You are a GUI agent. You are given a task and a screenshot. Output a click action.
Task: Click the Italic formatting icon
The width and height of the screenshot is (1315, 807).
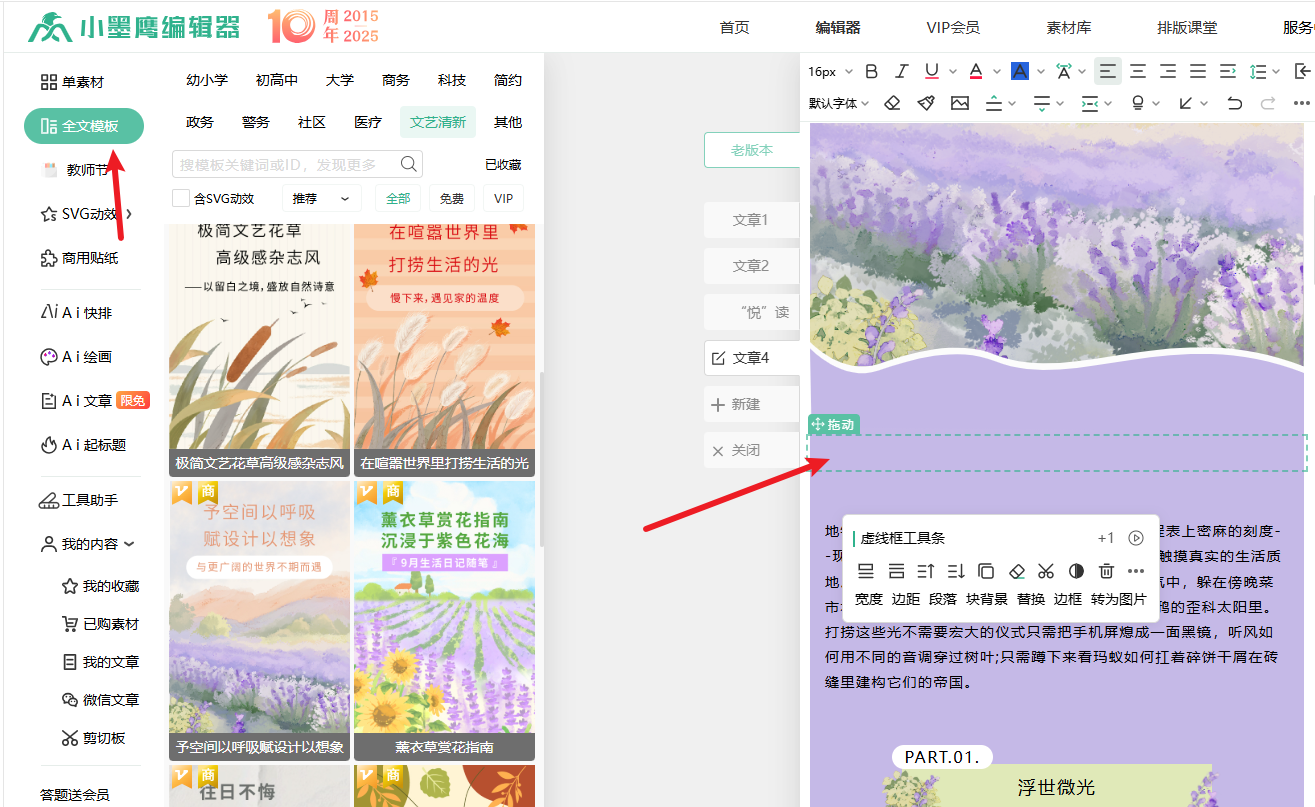point(901,71)
